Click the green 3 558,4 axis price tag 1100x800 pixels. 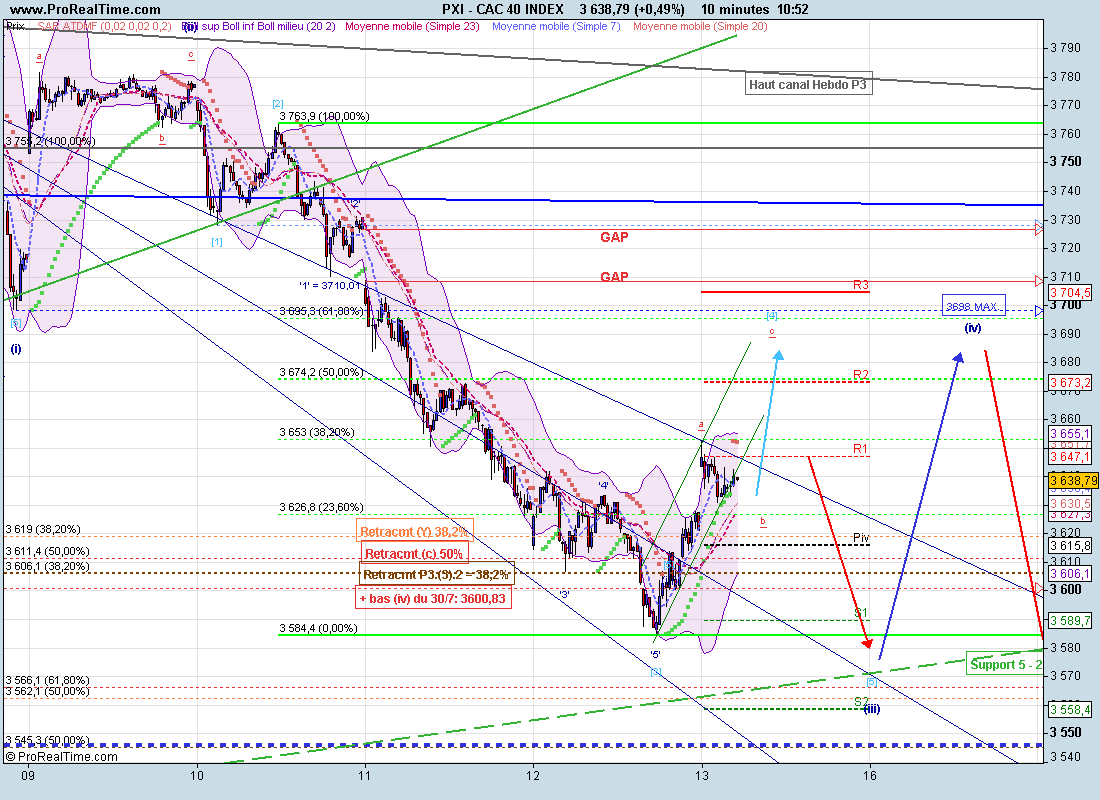[1069, 709]
